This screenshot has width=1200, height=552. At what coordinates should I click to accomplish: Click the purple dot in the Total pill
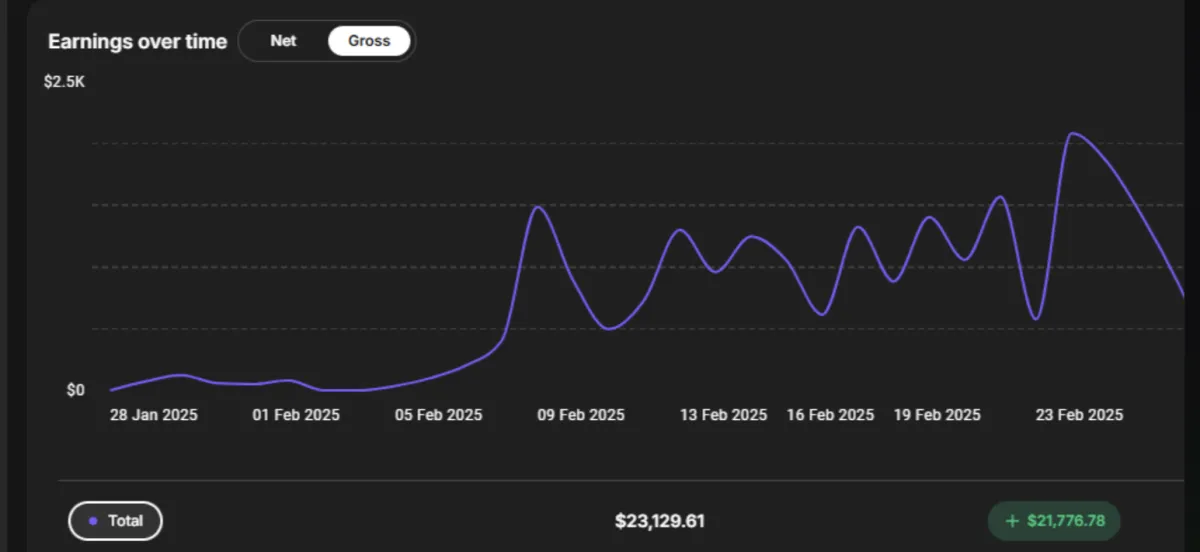(x=94, y=521)
